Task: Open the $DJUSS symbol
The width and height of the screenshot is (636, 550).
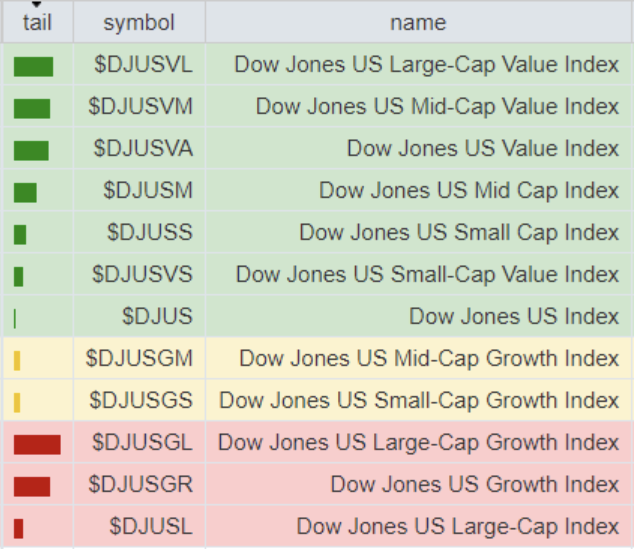Action: (150, 232)
